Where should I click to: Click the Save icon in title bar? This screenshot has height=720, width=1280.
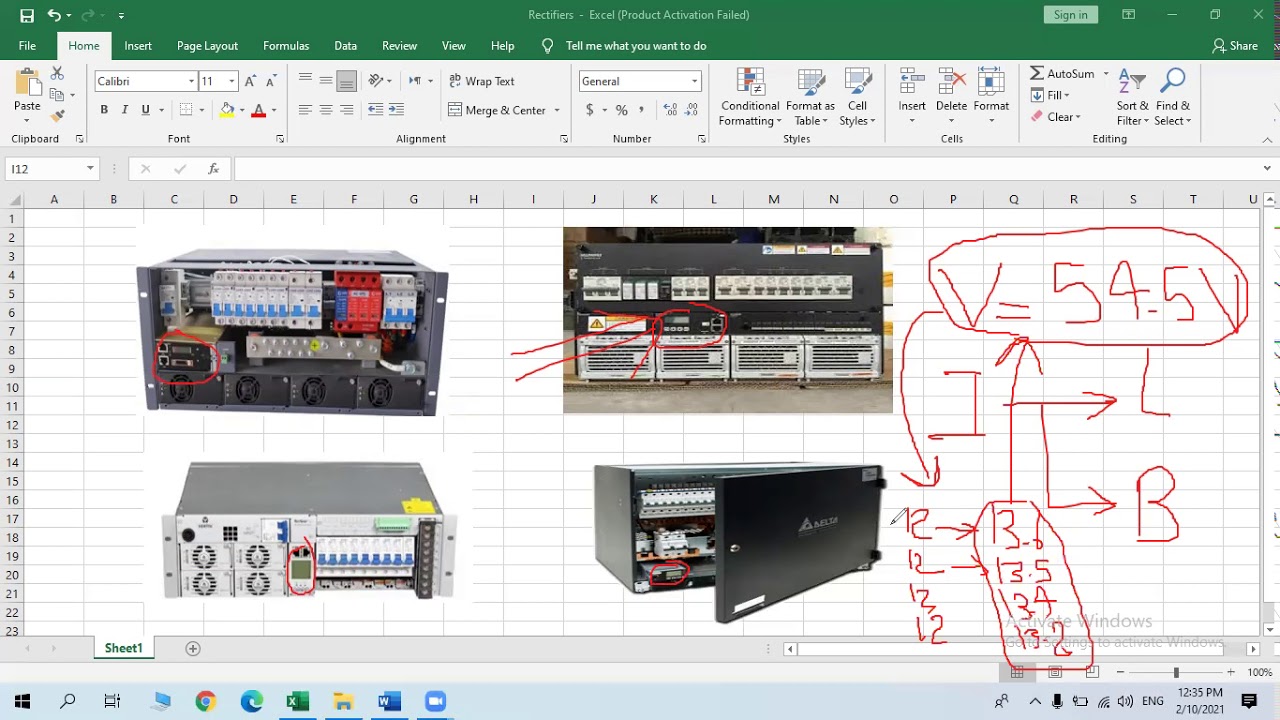pos(27,15)
